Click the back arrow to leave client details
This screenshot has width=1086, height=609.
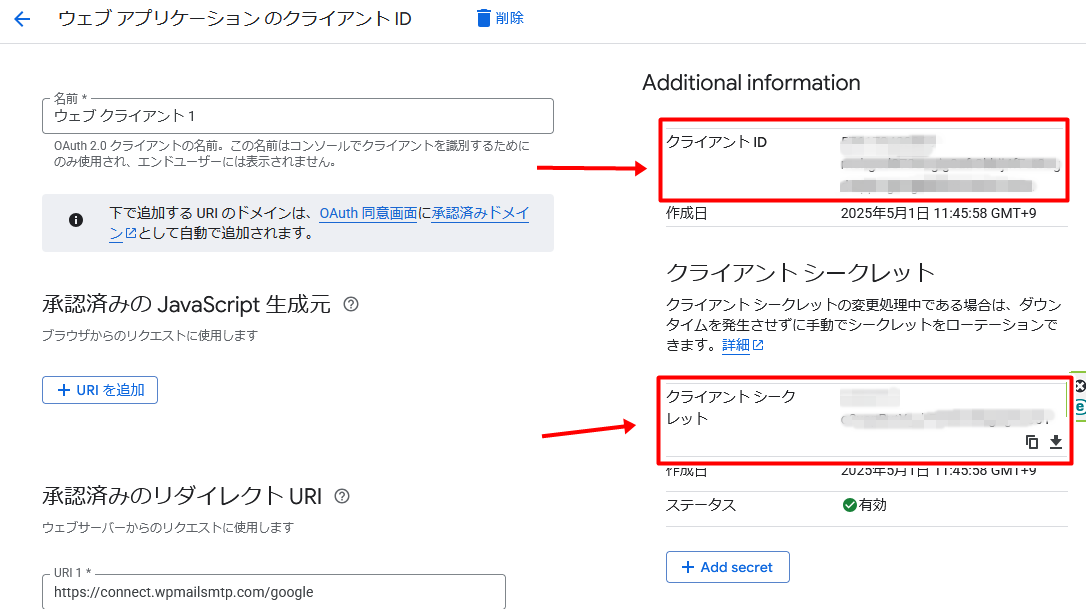pos(22,18)
